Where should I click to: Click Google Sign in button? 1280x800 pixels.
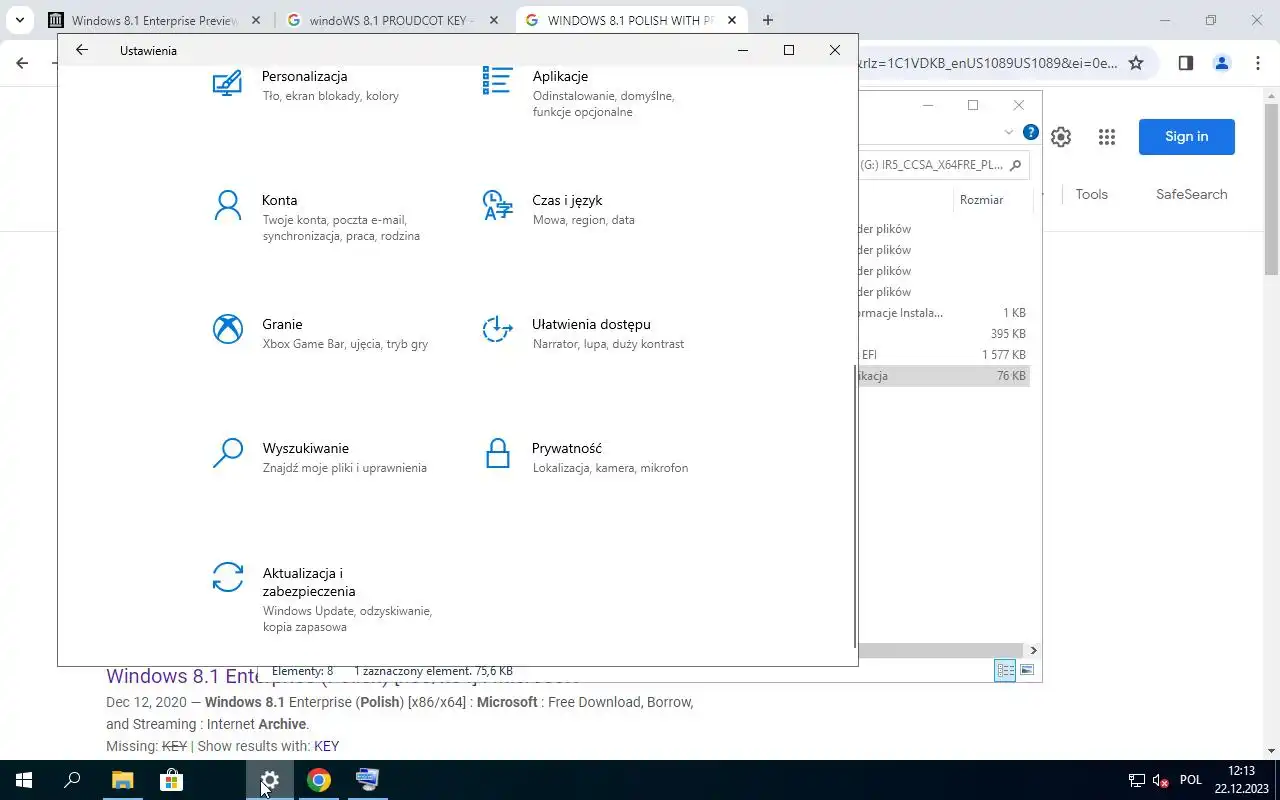(x=1186, y=137)
